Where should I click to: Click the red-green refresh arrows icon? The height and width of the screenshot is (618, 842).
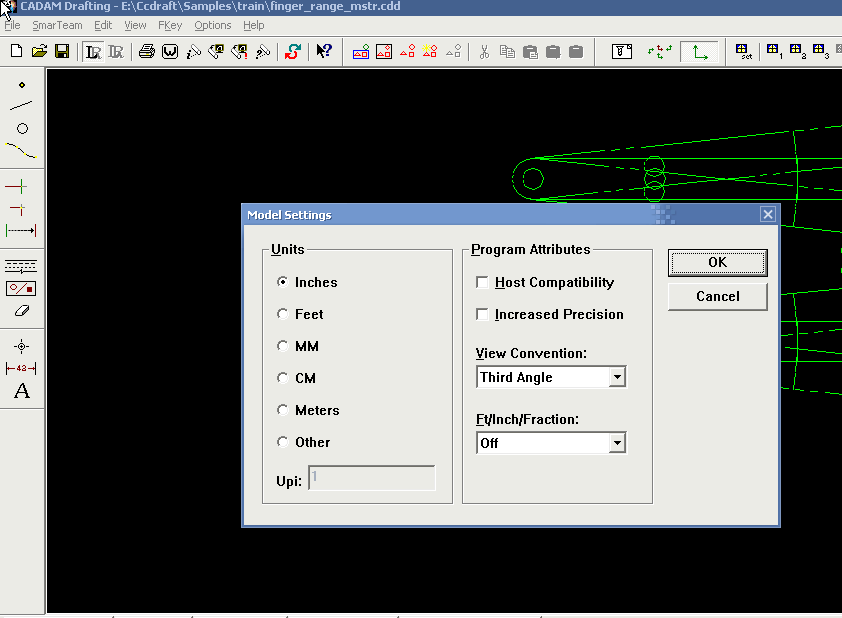(x=293, y=52)
